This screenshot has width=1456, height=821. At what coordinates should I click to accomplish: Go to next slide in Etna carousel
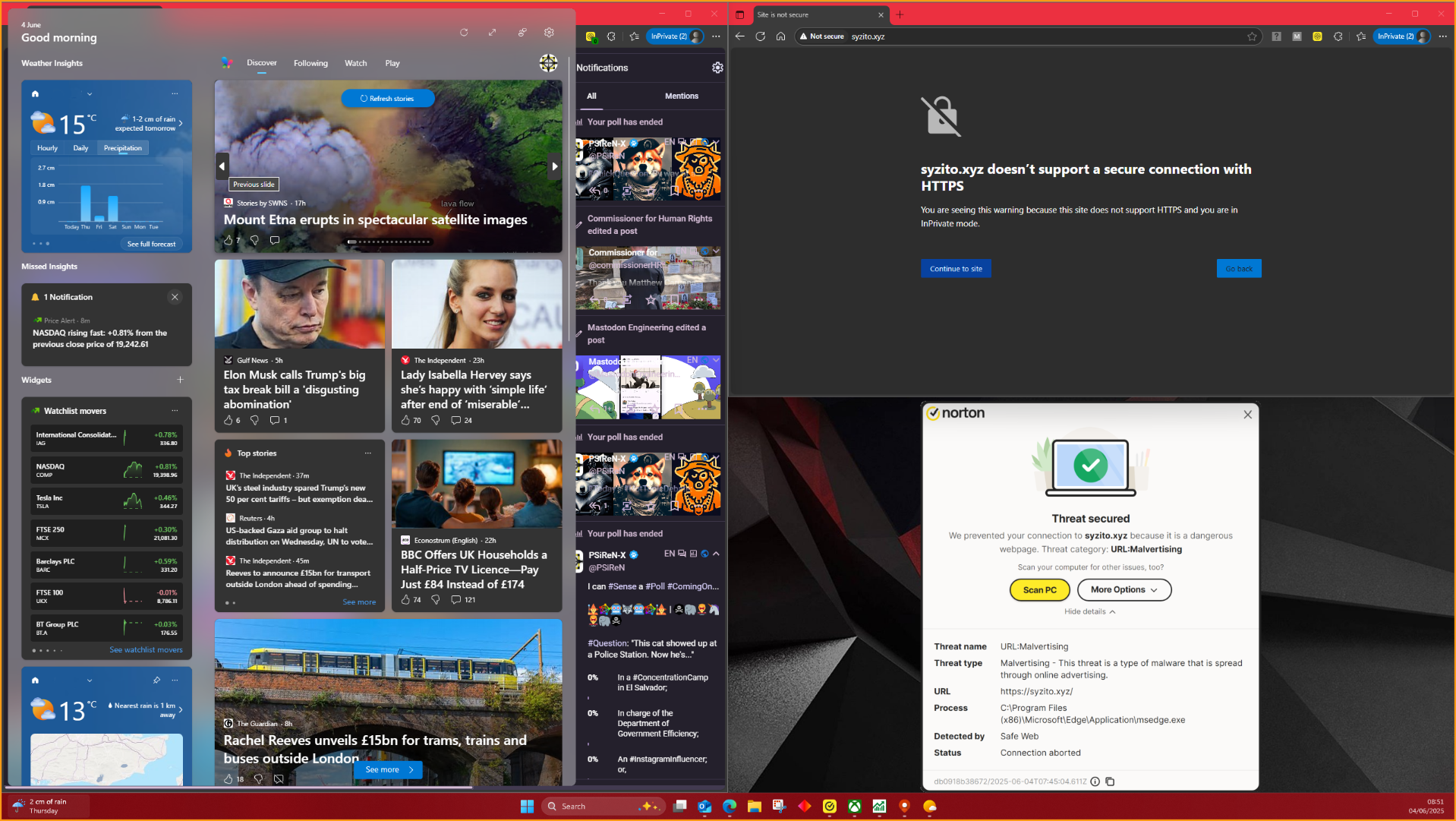coord(555,166)
